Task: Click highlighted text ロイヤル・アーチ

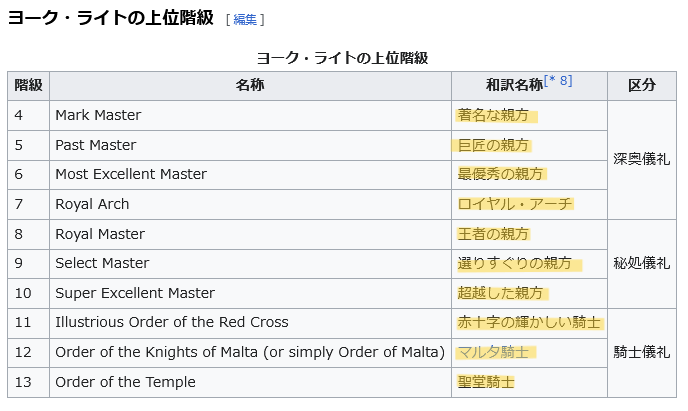Action: click(x=515, y=204)
